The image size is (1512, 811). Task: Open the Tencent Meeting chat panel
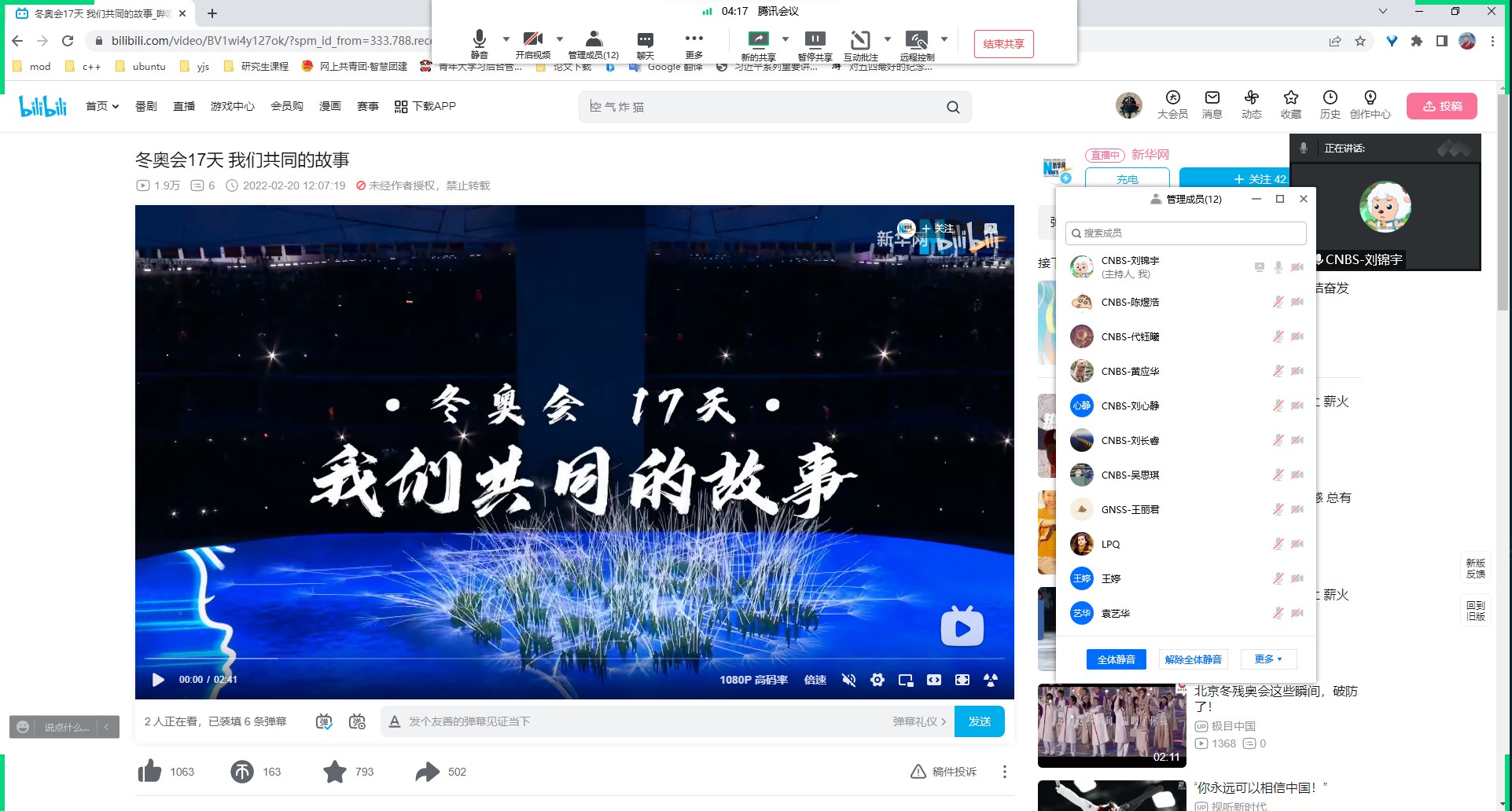645,44
